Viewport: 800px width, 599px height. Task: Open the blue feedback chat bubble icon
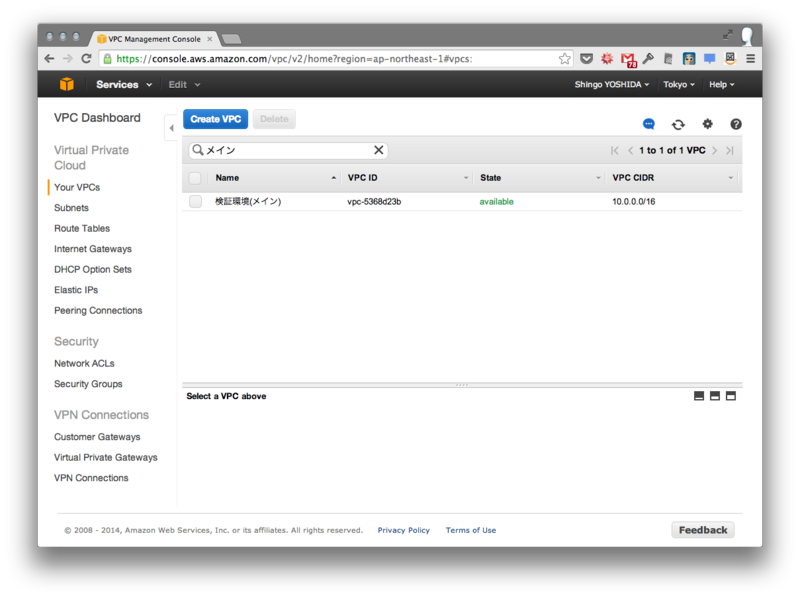point(648,124)
